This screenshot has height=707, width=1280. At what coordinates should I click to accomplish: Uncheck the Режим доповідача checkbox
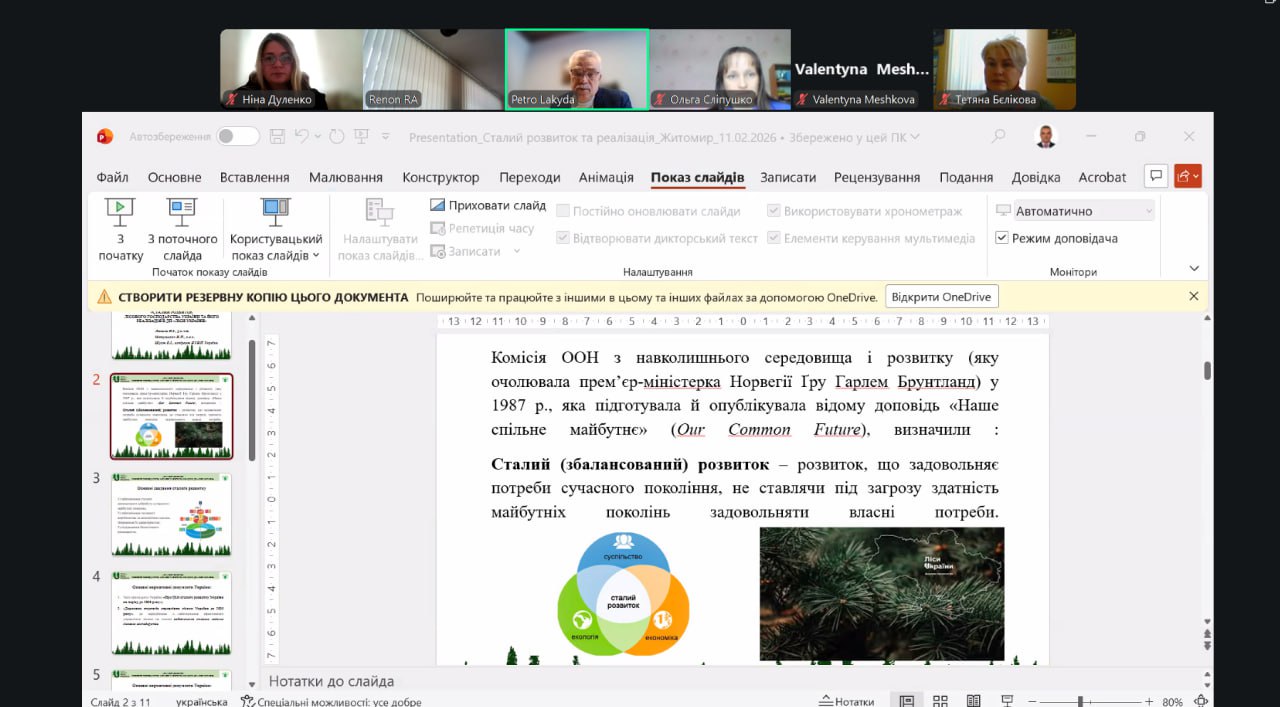click(1002, 238)
